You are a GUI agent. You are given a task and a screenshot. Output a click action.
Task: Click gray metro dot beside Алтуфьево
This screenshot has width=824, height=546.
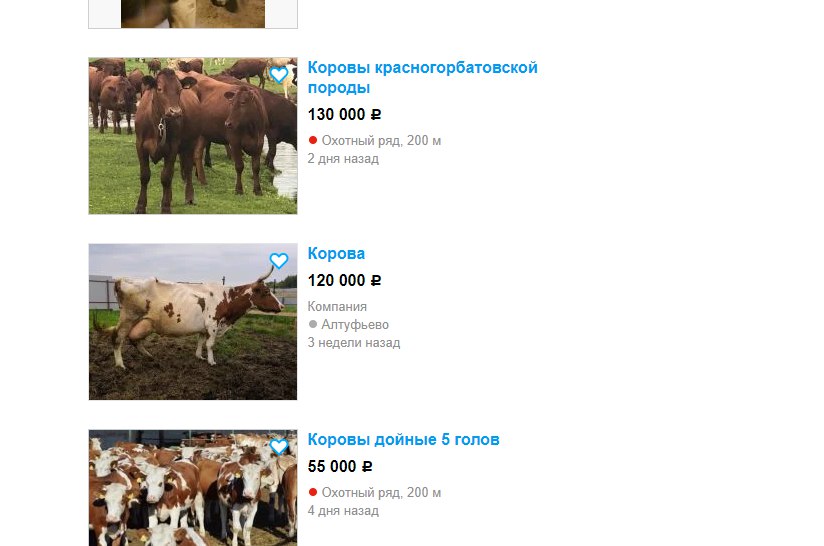[x=313, y=324]
